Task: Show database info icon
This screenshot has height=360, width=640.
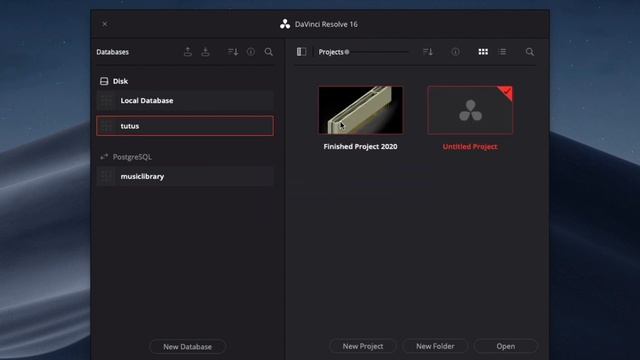Action: 251,52
